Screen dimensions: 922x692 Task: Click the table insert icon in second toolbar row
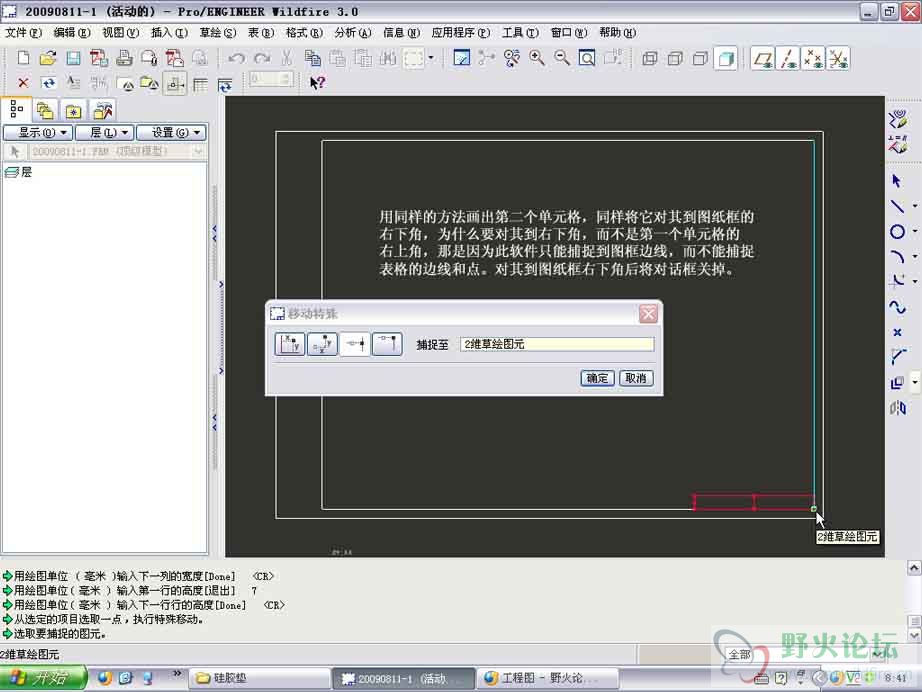(x=200, y=85)
